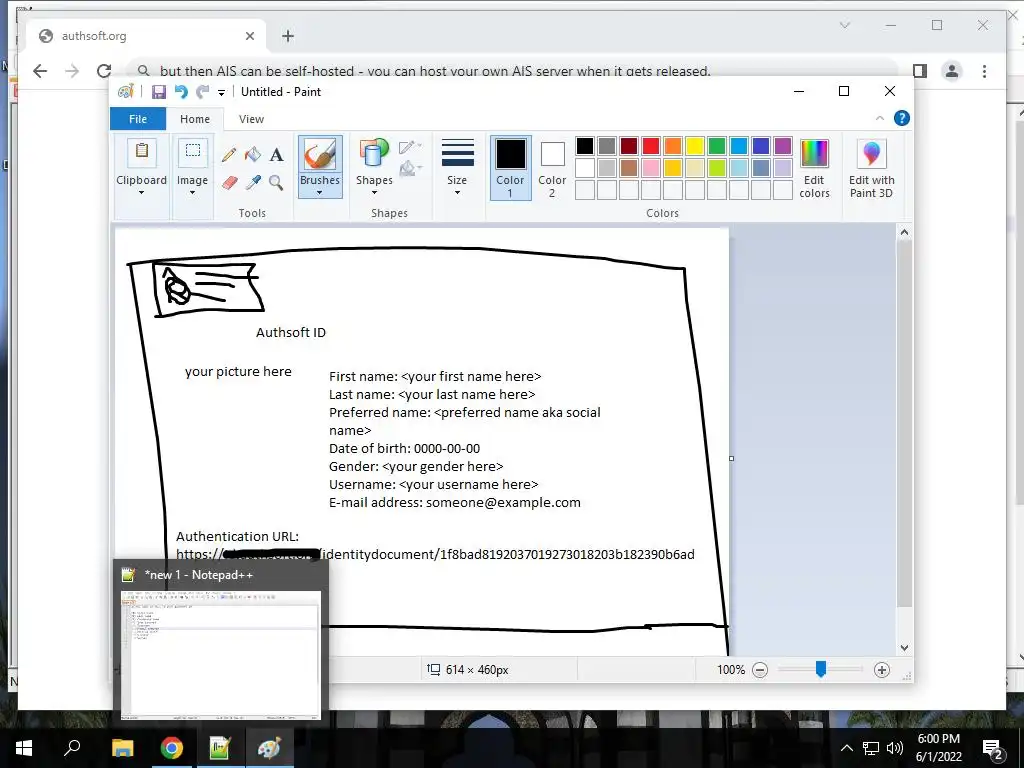Select the Color picker eyedropper tool
Screen dimensions: 1024x768
(253, 182)
